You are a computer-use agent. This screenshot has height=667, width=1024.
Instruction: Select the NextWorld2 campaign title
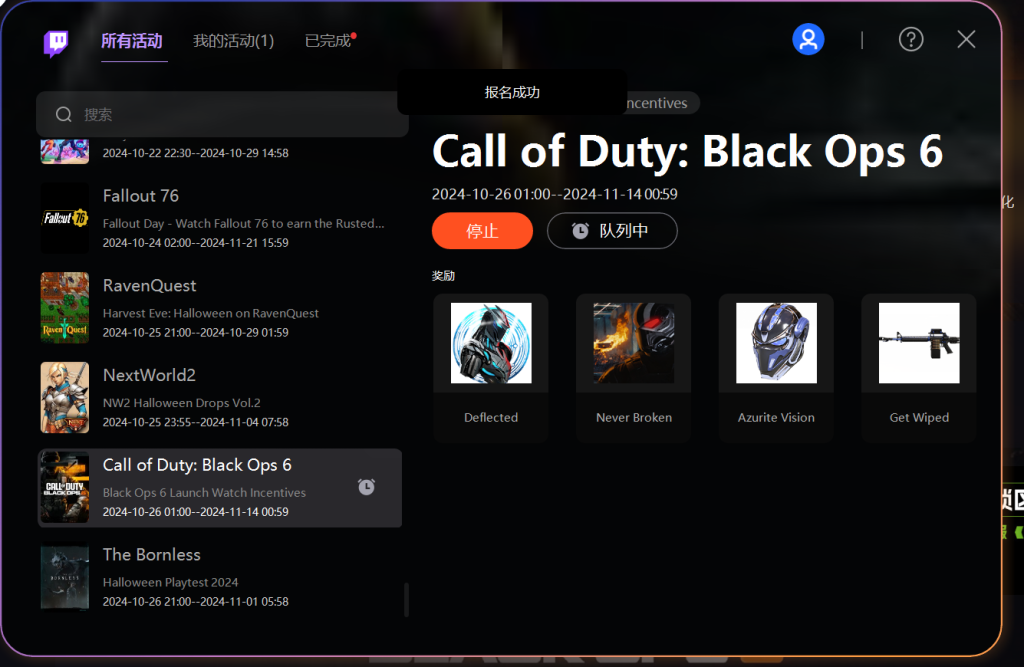pos(150,375)
